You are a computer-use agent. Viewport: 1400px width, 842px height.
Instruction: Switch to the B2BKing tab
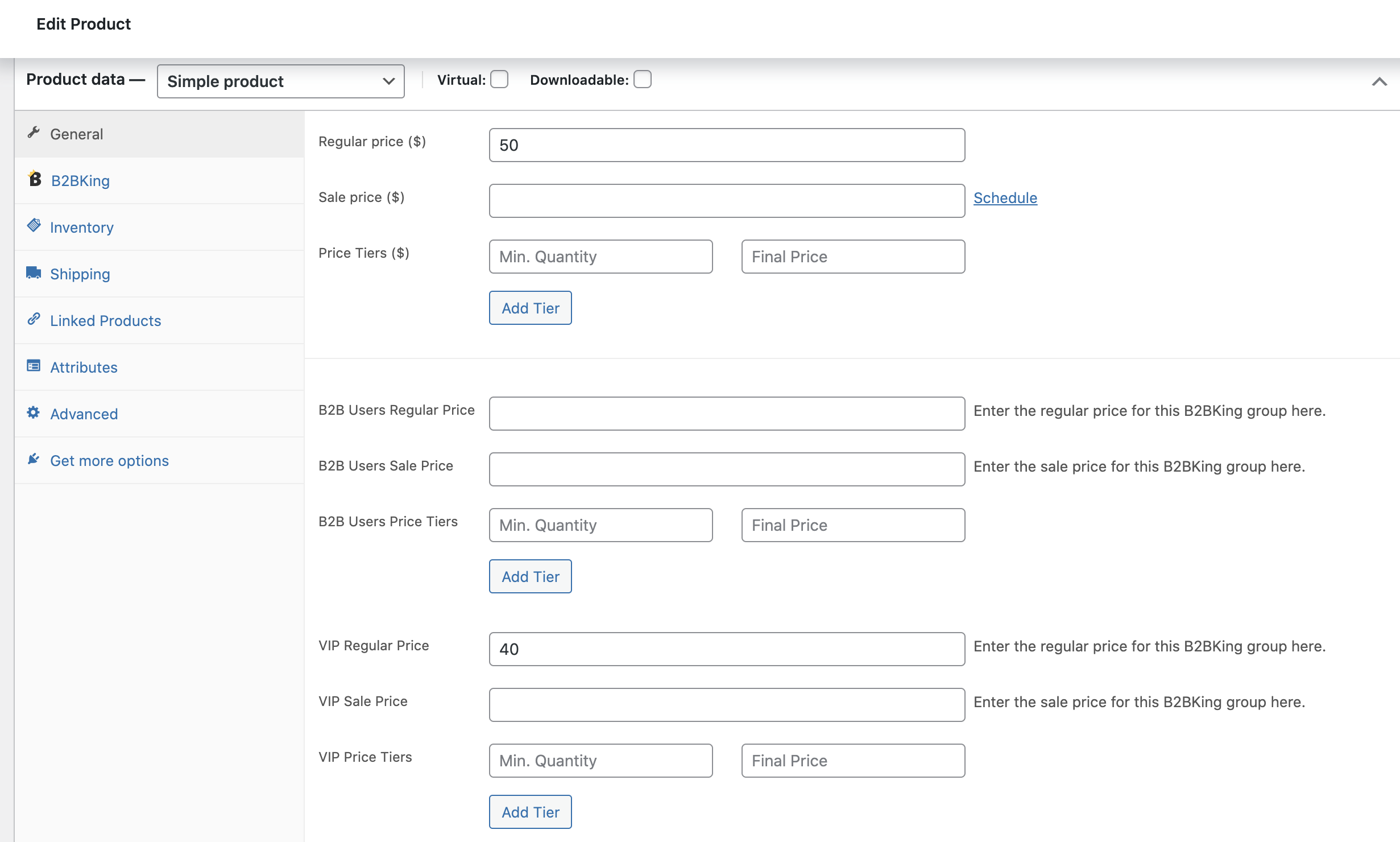point(159,181)
